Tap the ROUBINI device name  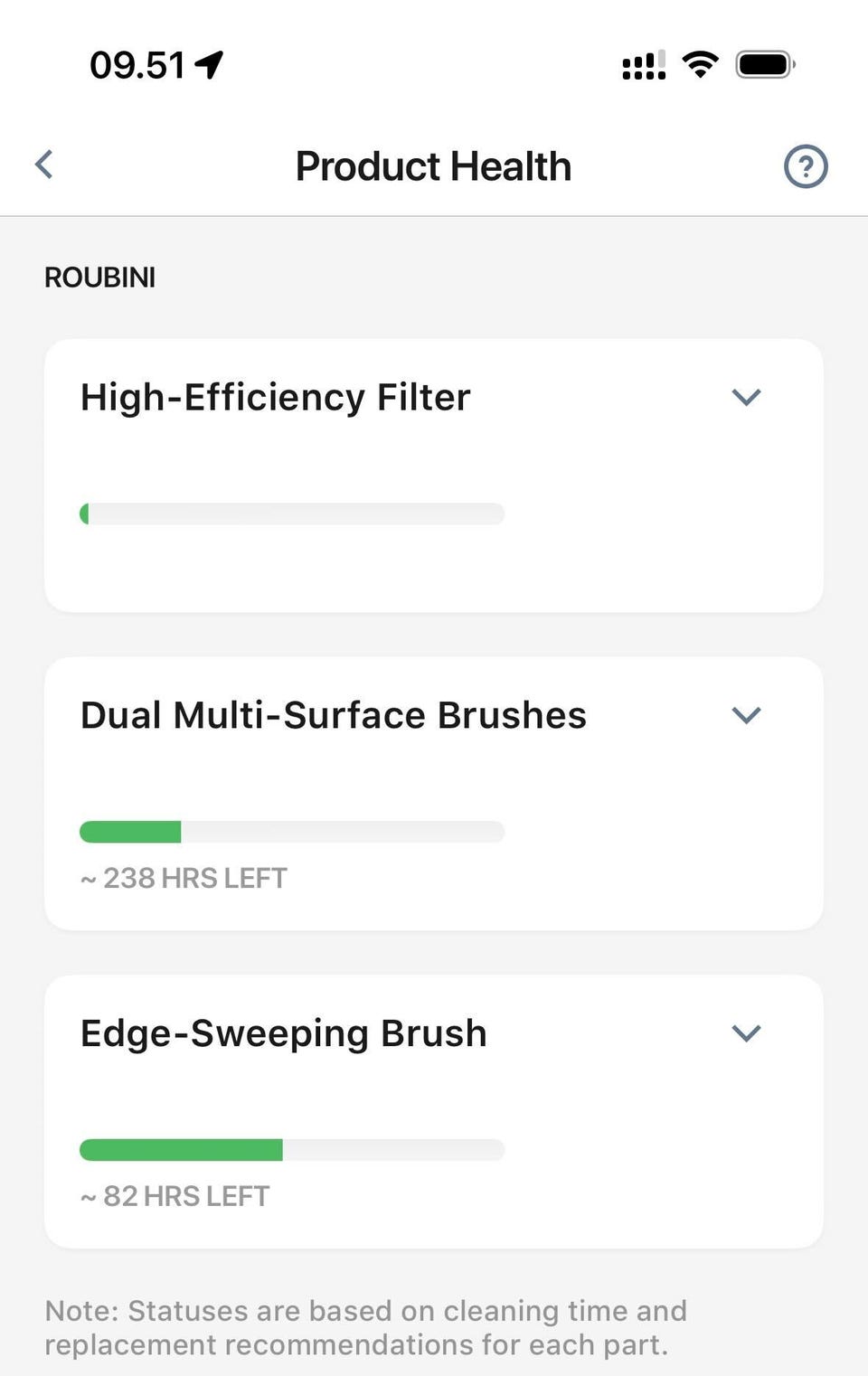click(100, 278)
